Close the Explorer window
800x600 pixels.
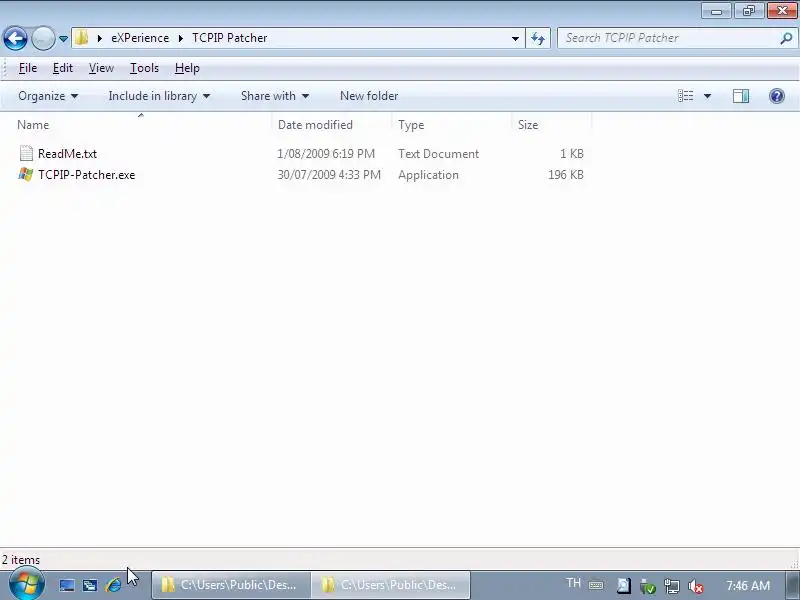(782, 11)
